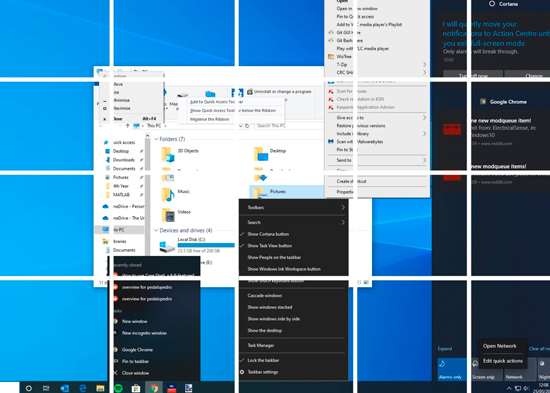Click the Task View taskbar button
This screenshot has height=393, width=550.
[46, 388]
